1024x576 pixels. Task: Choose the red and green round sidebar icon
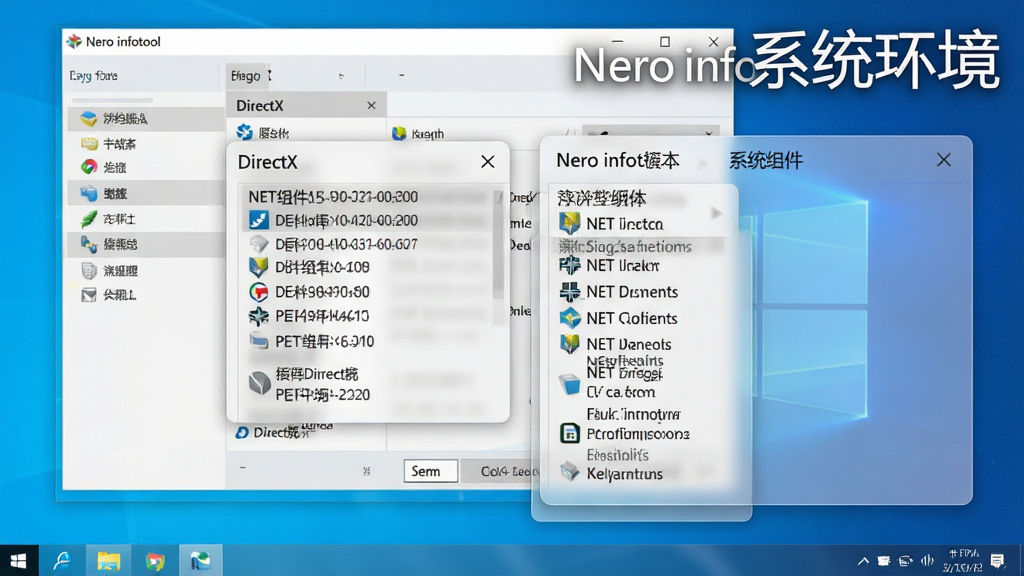click(89, 167)
